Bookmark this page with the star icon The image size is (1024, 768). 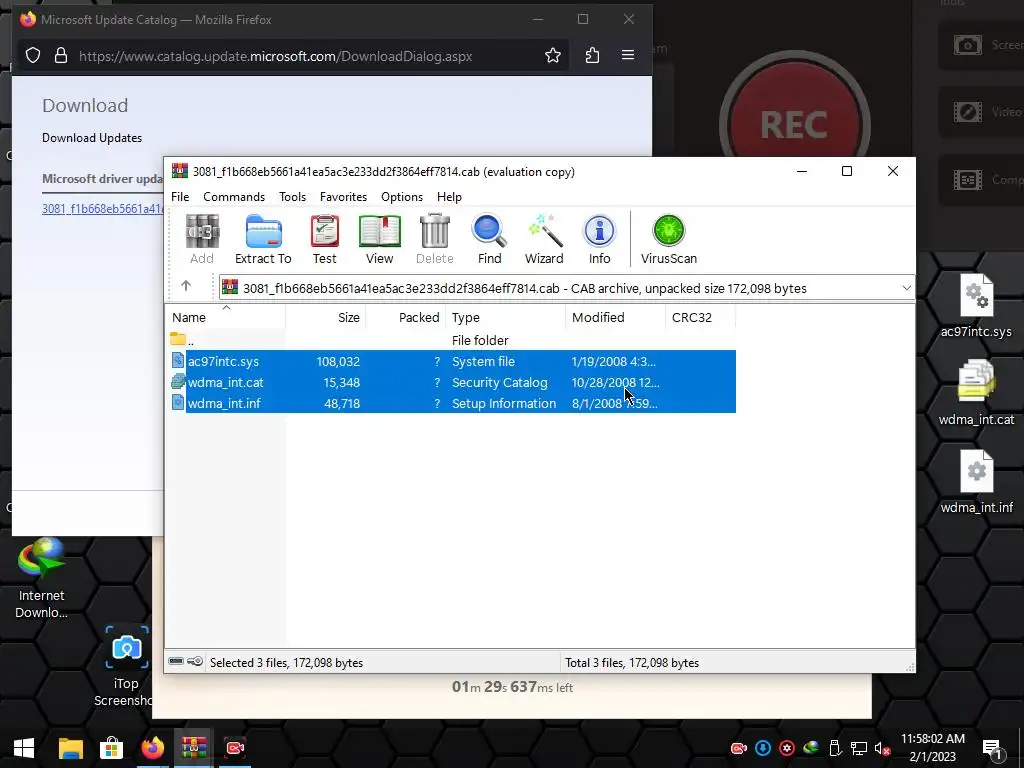point(552,56)
